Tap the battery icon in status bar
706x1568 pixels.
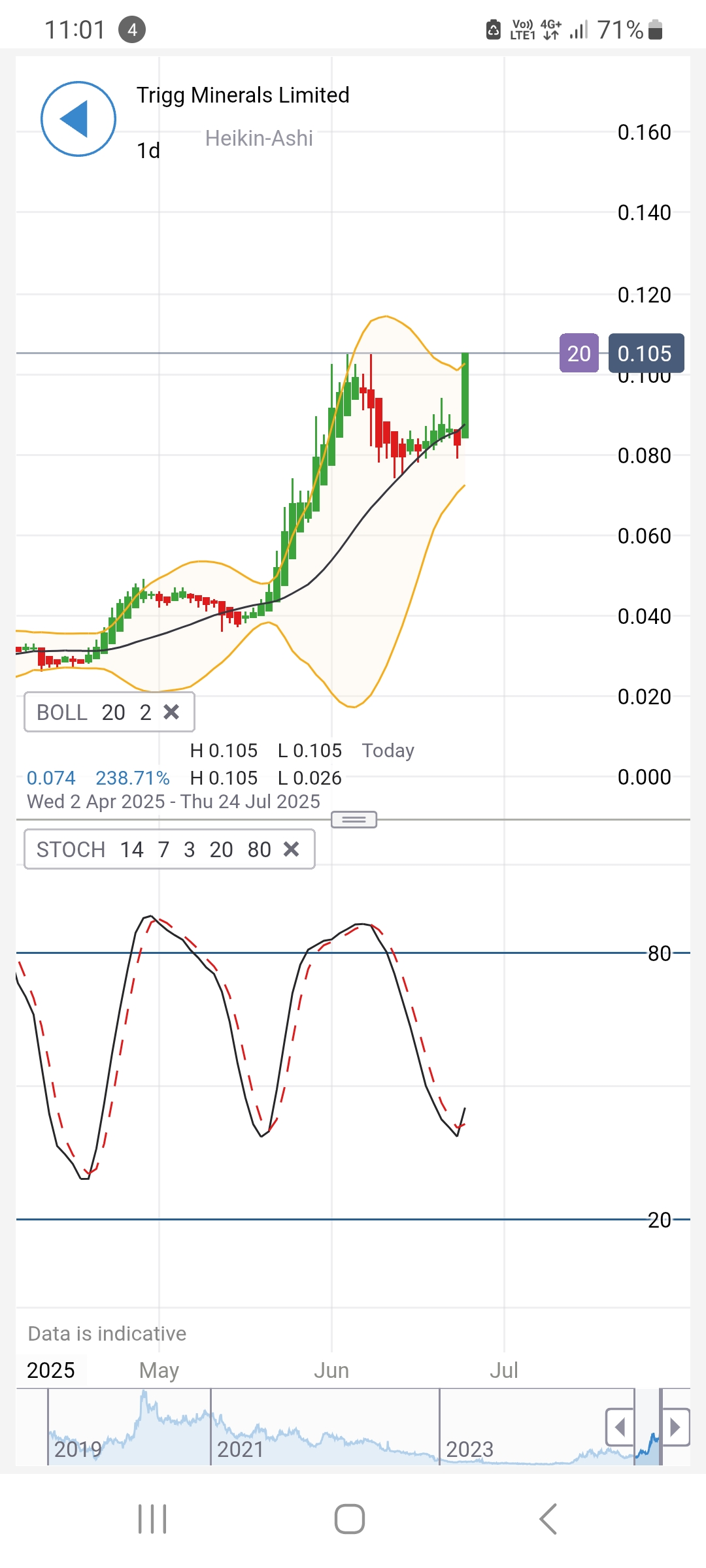coord(656,29)
